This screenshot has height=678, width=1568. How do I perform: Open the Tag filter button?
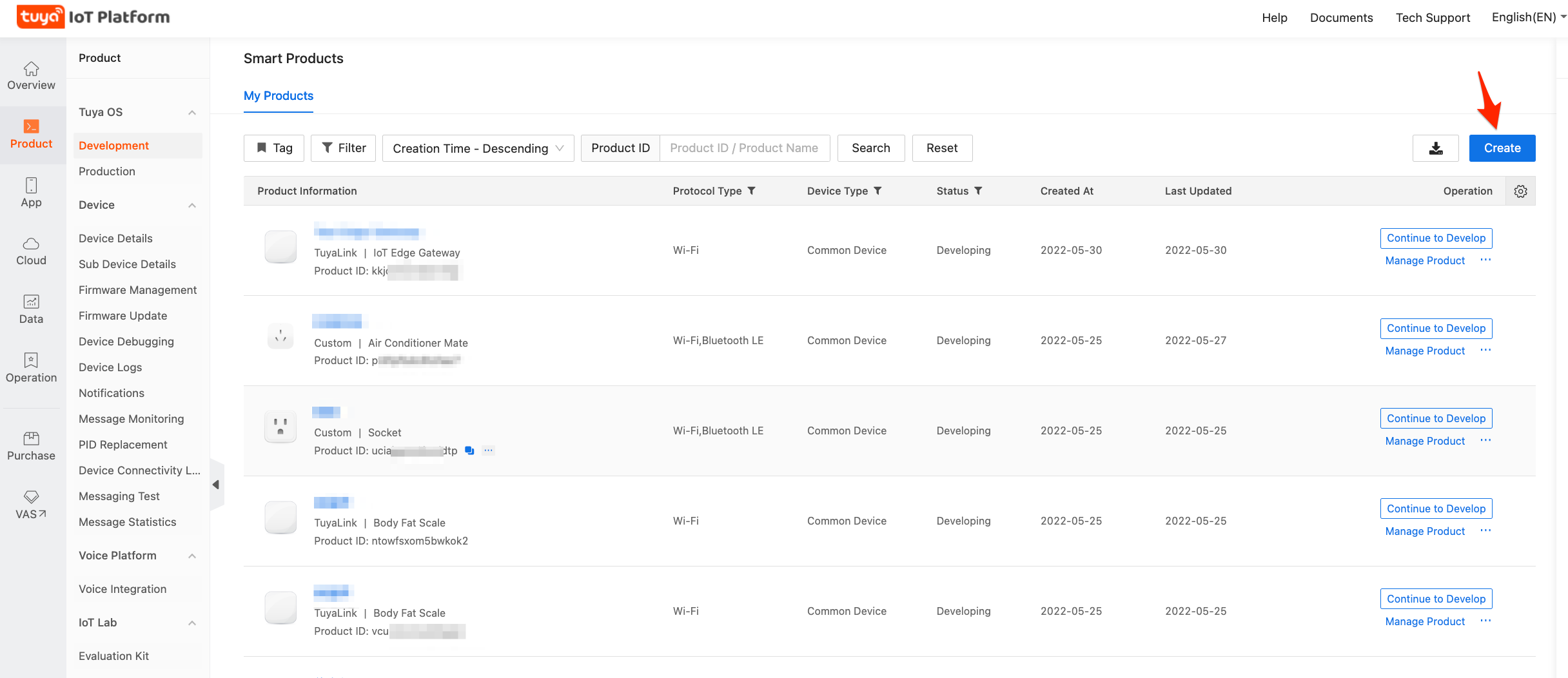(274, 148)
